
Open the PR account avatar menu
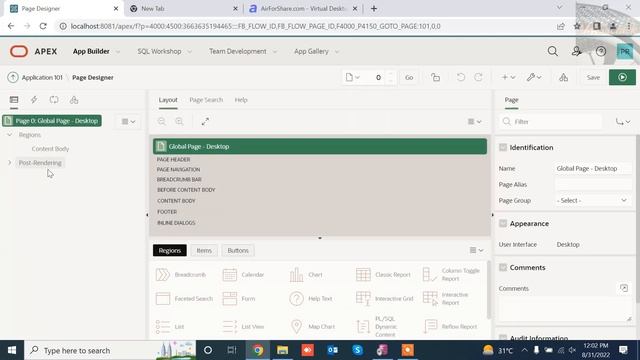coord(624,51)
